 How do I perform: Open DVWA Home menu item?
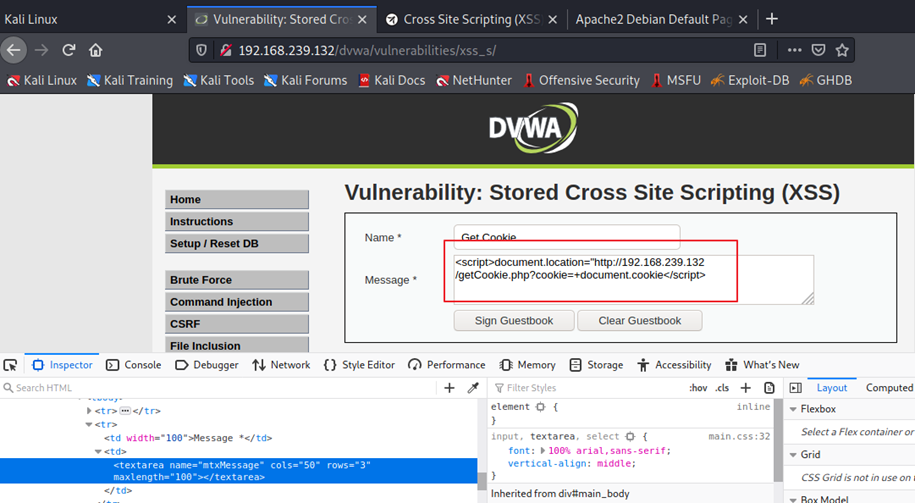(x=236, y=200)
